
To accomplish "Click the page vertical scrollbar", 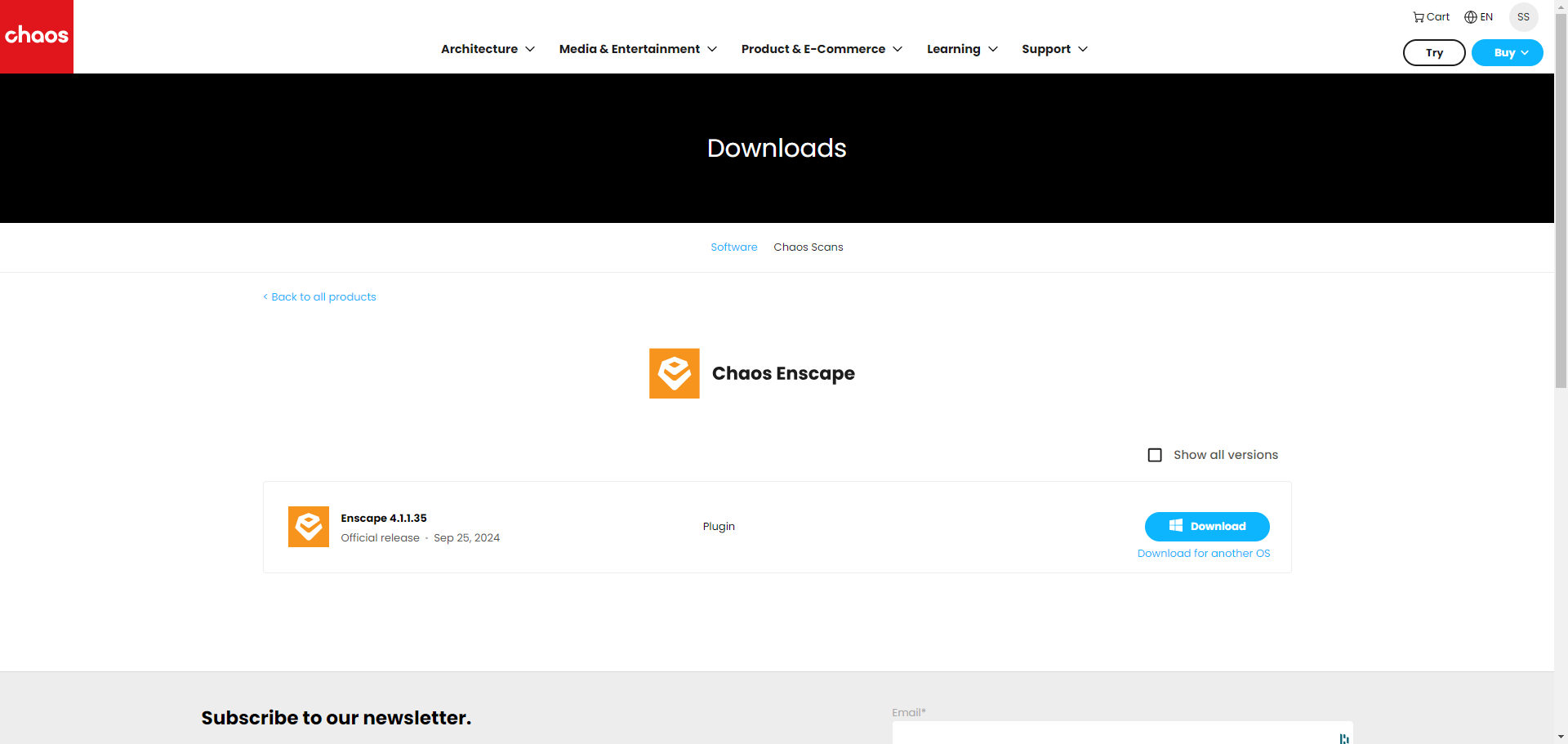I will [x=1561, y=200].
